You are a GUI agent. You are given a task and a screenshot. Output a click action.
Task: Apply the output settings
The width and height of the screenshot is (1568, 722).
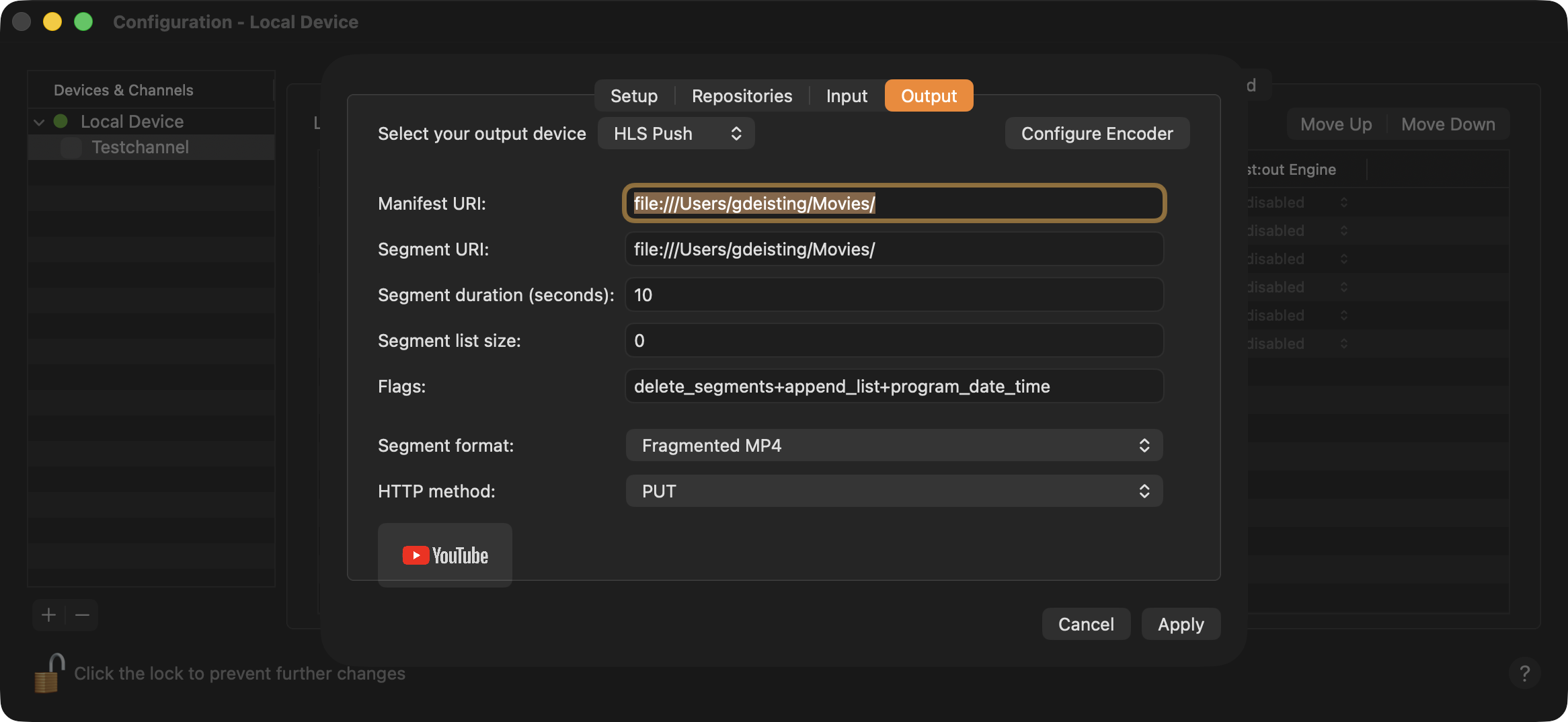(1181, 625)
